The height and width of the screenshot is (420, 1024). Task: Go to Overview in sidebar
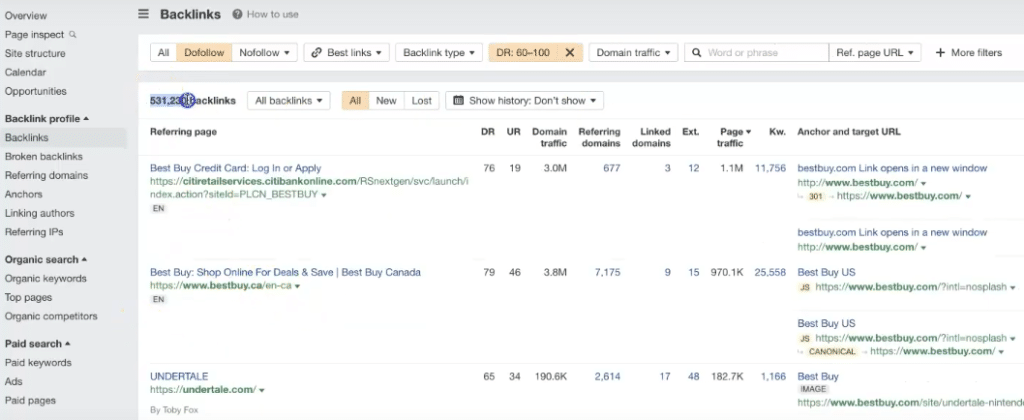(x=25, y=16)
